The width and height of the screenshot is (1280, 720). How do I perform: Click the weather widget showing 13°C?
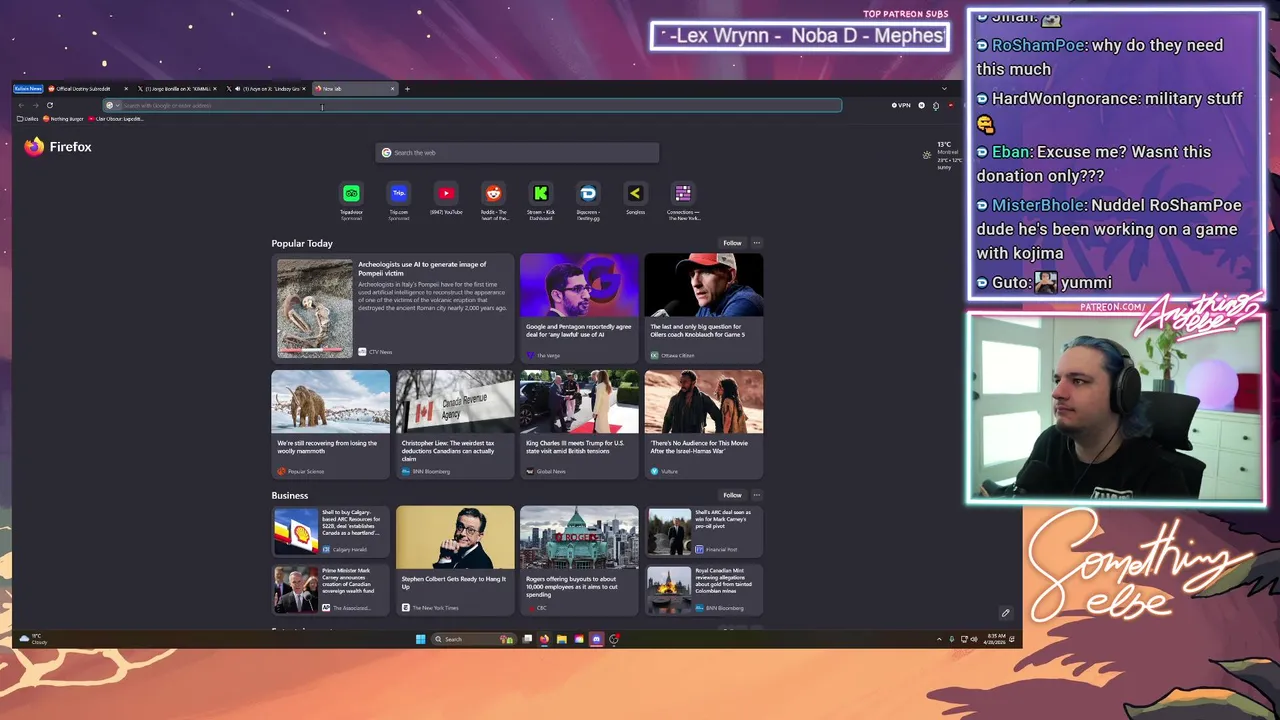click(942, 155)
